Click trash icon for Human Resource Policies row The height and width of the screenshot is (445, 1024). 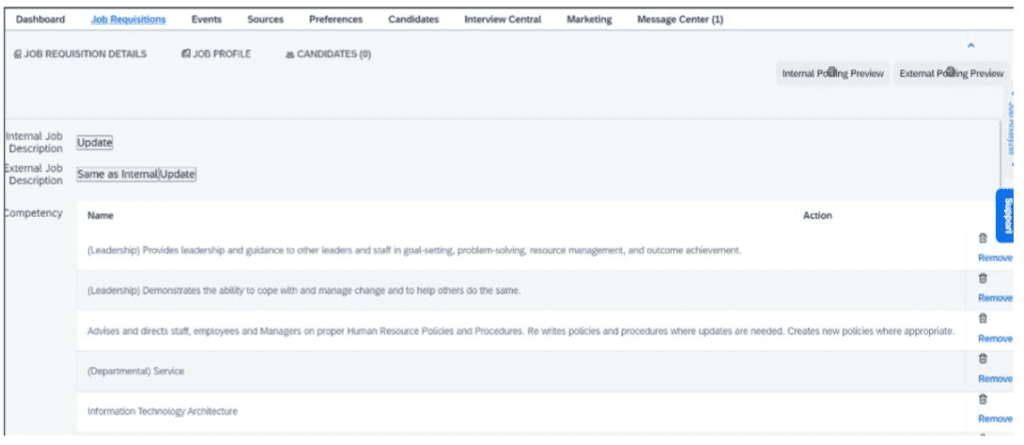[x=982, y=319]
